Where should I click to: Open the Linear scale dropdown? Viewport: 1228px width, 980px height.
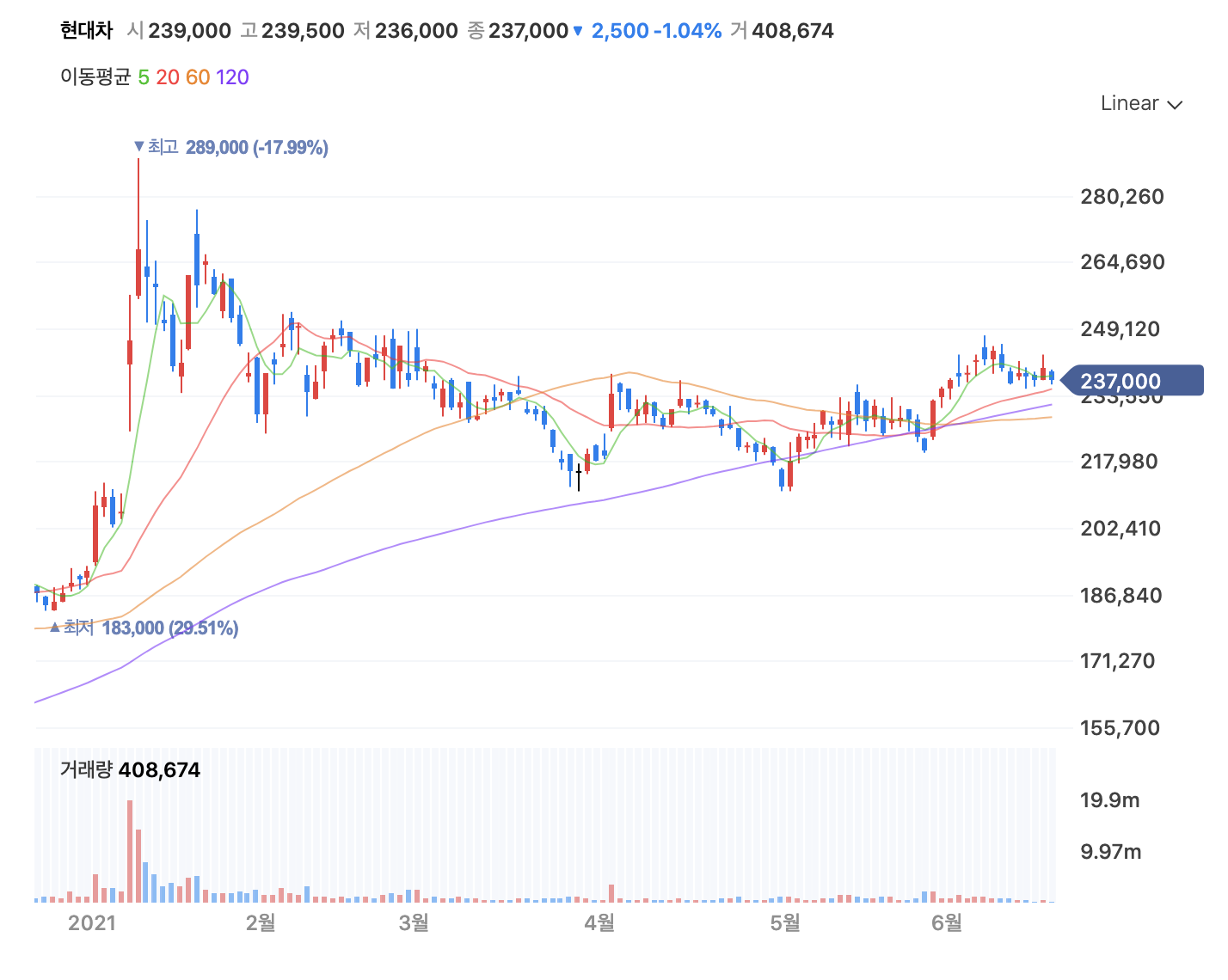pyautogui.click(x=1142, y=103)
